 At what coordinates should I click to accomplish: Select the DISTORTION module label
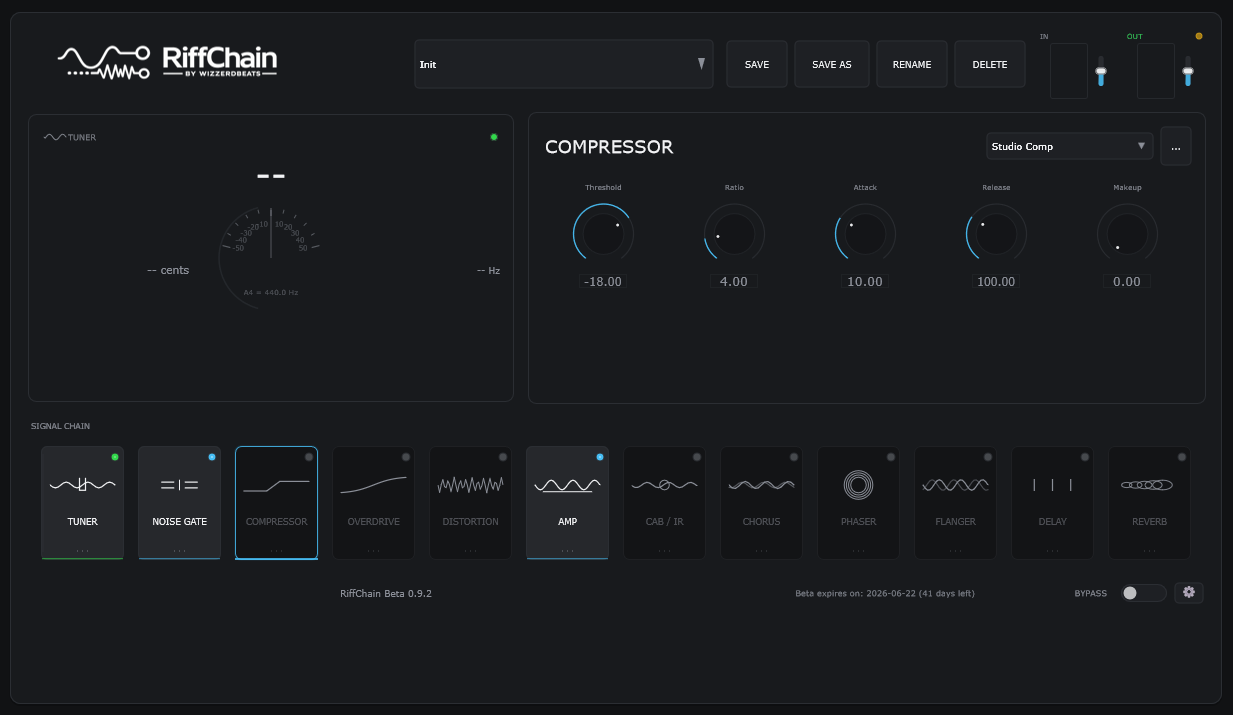click(x=470, y=522)
